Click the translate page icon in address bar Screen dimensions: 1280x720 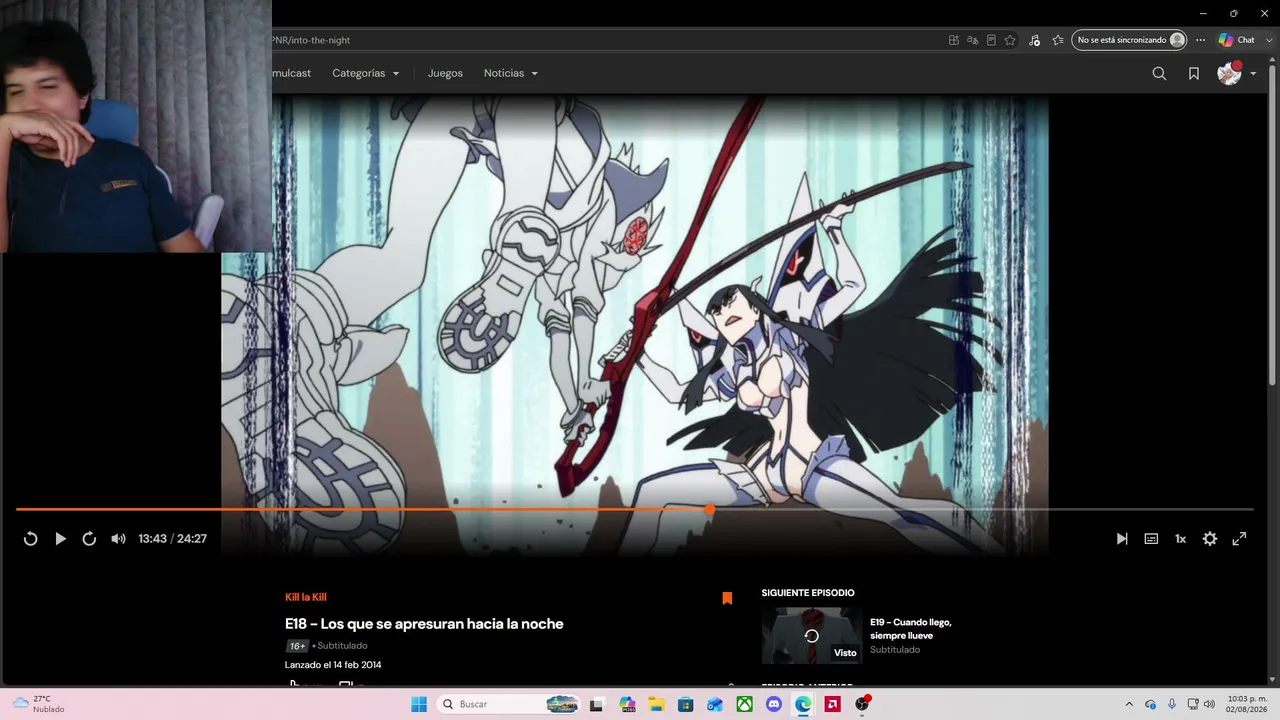pos(972,40)
